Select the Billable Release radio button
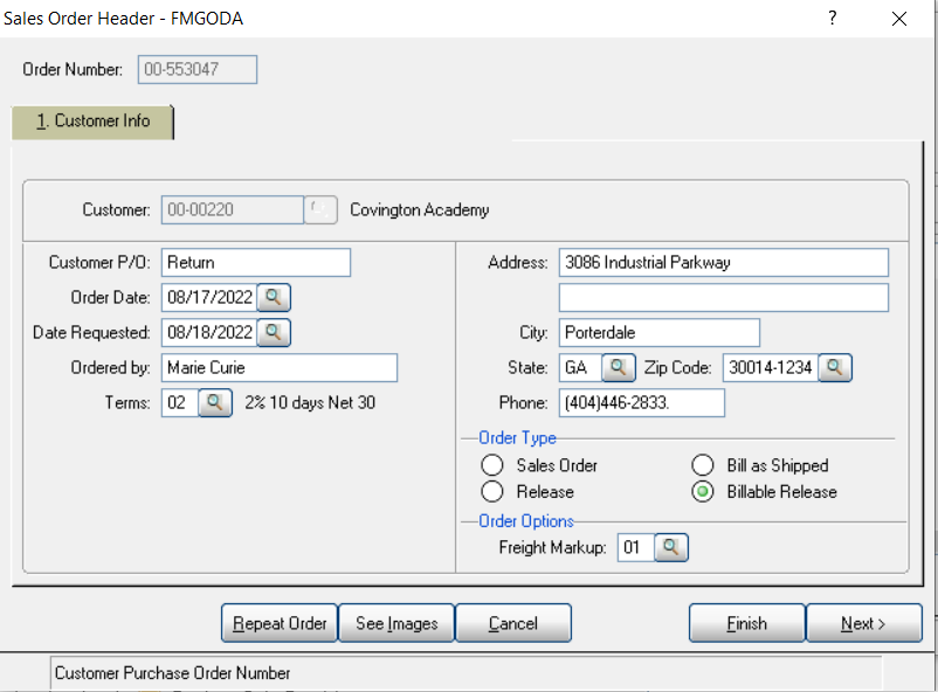 point(703,492)
